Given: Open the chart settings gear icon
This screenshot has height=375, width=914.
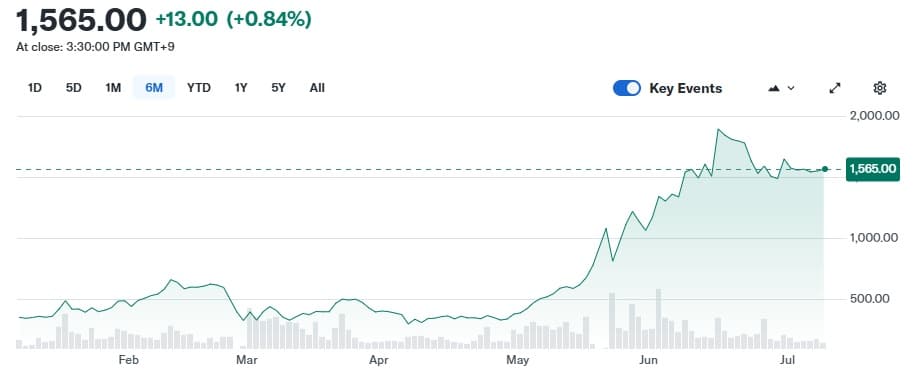Looking at the screenshot, I should [880, 88].
